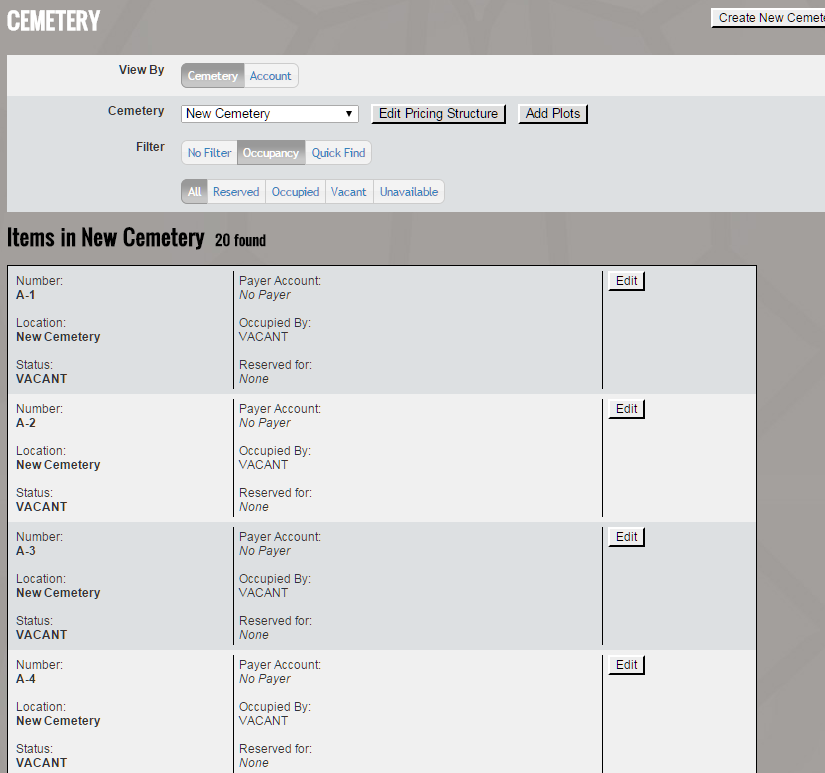The height and width of the screenshot is (773, 825).
Task: Switch View By to Cemetery
Action: point(212,76)
